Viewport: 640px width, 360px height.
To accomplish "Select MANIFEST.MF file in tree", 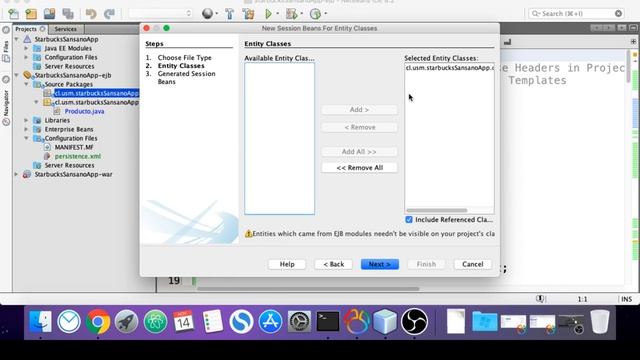I will coord(74,147).
